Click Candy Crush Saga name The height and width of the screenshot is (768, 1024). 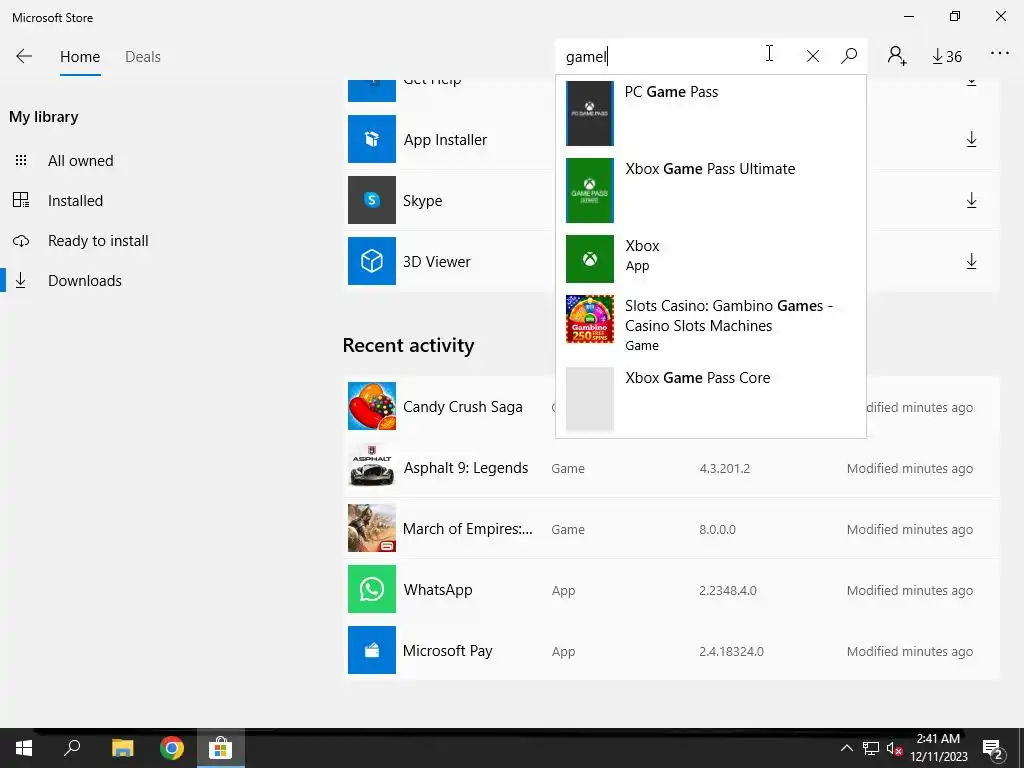point(462,407)
